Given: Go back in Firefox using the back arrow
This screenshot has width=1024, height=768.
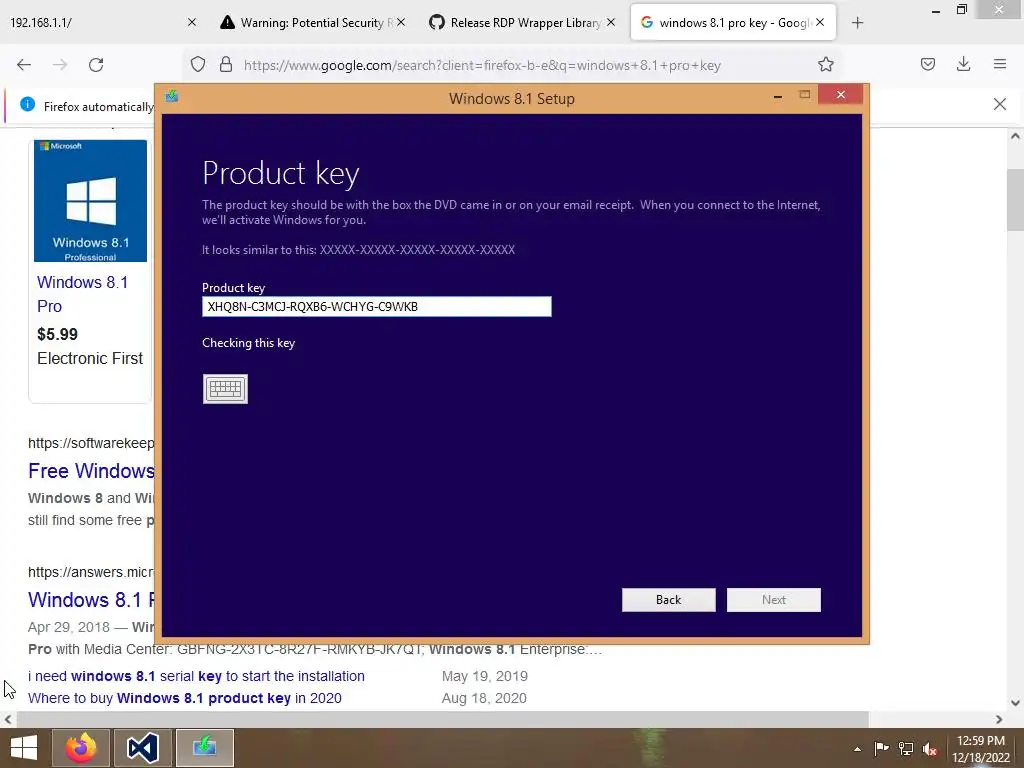Looking at the screenshot, I should [x=24, y=65].
